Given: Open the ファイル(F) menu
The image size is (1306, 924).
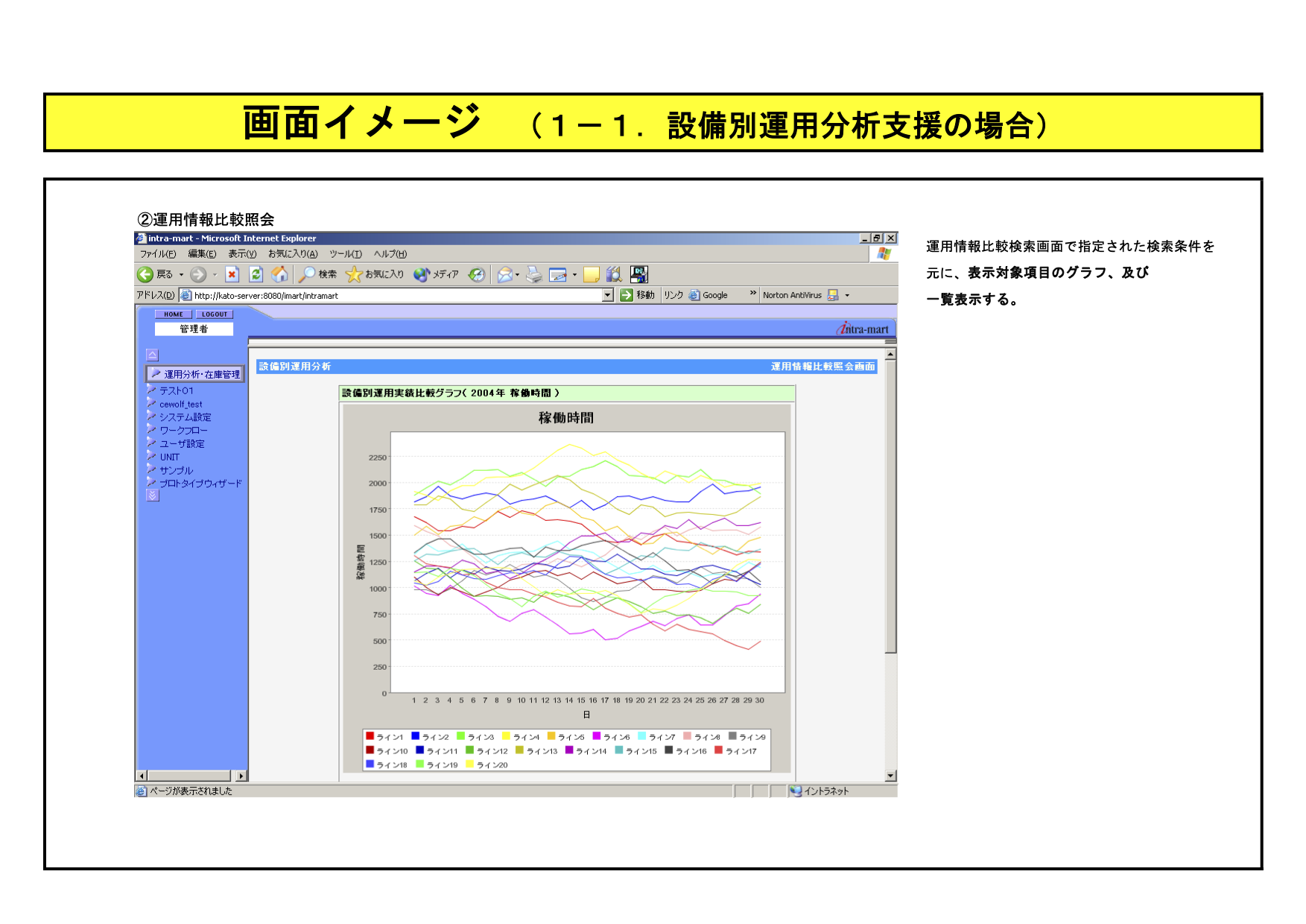Looking at the screenshot, I should pyautogui.click(x=158, y=254).
